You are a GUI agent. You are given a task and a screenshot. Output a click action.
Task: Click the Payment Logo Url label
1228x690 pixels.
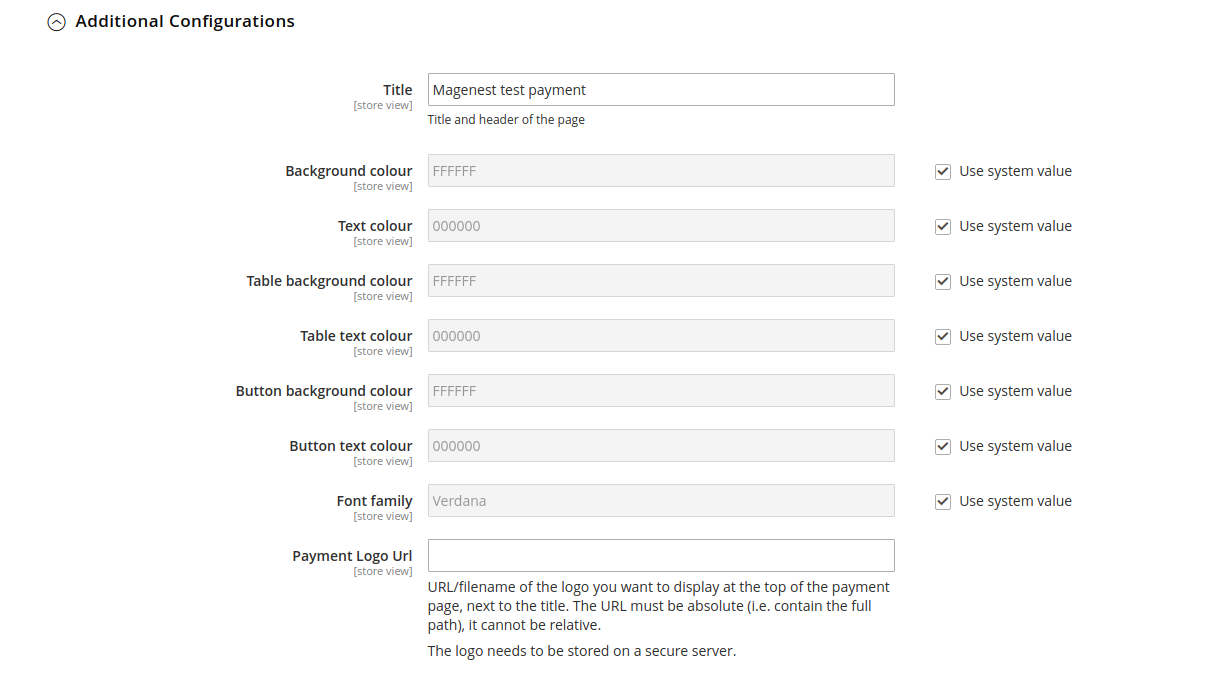coord(352,556)
